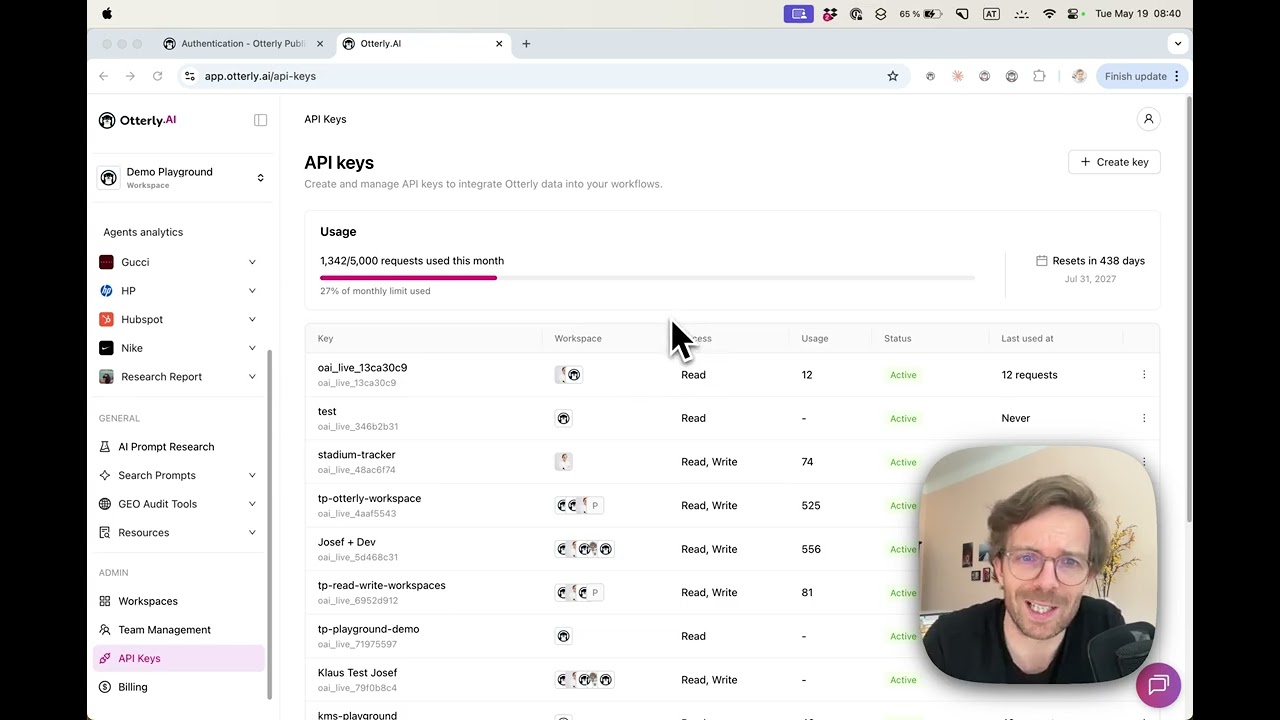1280x720 pixels.
Task: Click the Otterly.AI logo
Action: (x=138, y=120)
